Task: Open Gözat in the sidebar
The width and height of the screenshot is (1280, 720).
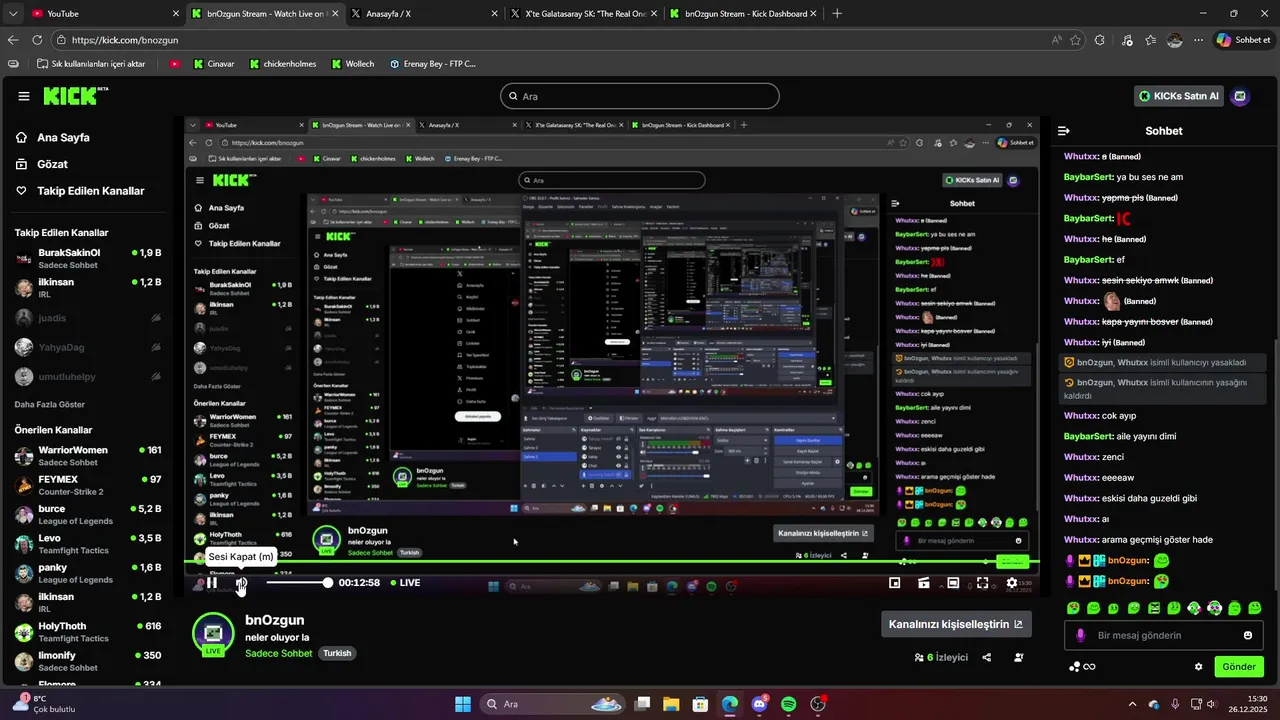Action: tap(52, 164)
